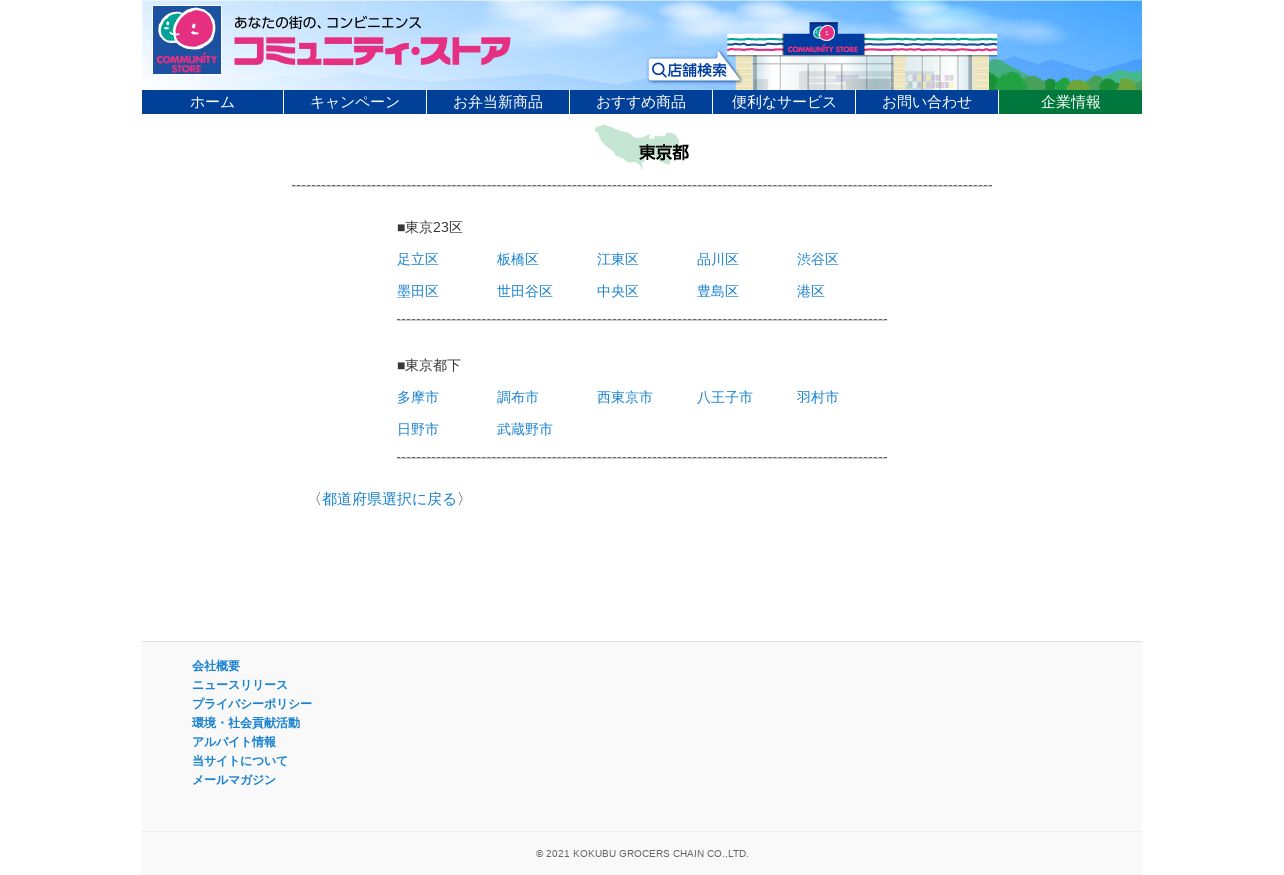
Task: Select 調布市 link
Action: [x=518, y=397]
